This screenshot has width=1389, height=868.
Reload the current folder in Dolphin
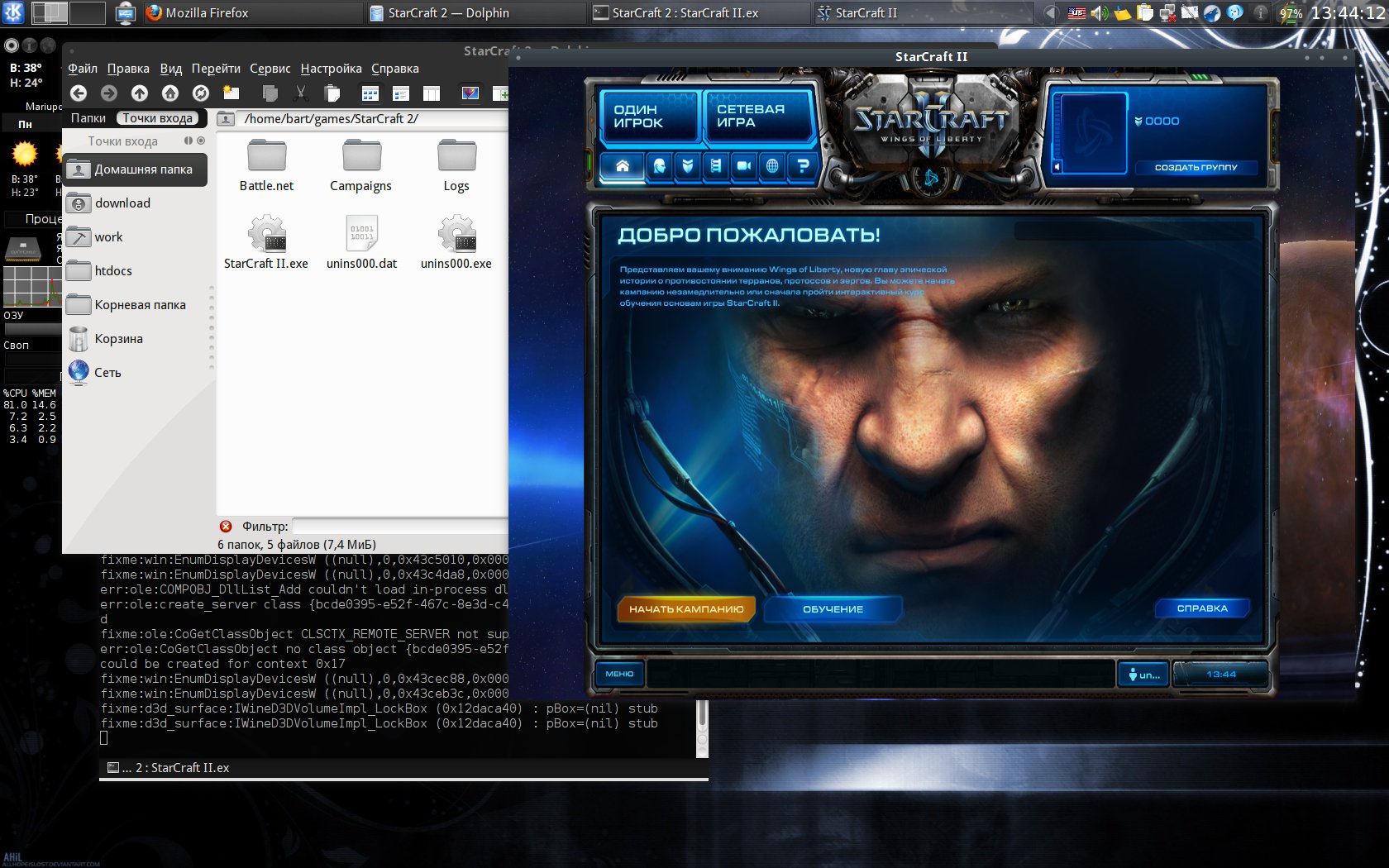tap(201, 93)
